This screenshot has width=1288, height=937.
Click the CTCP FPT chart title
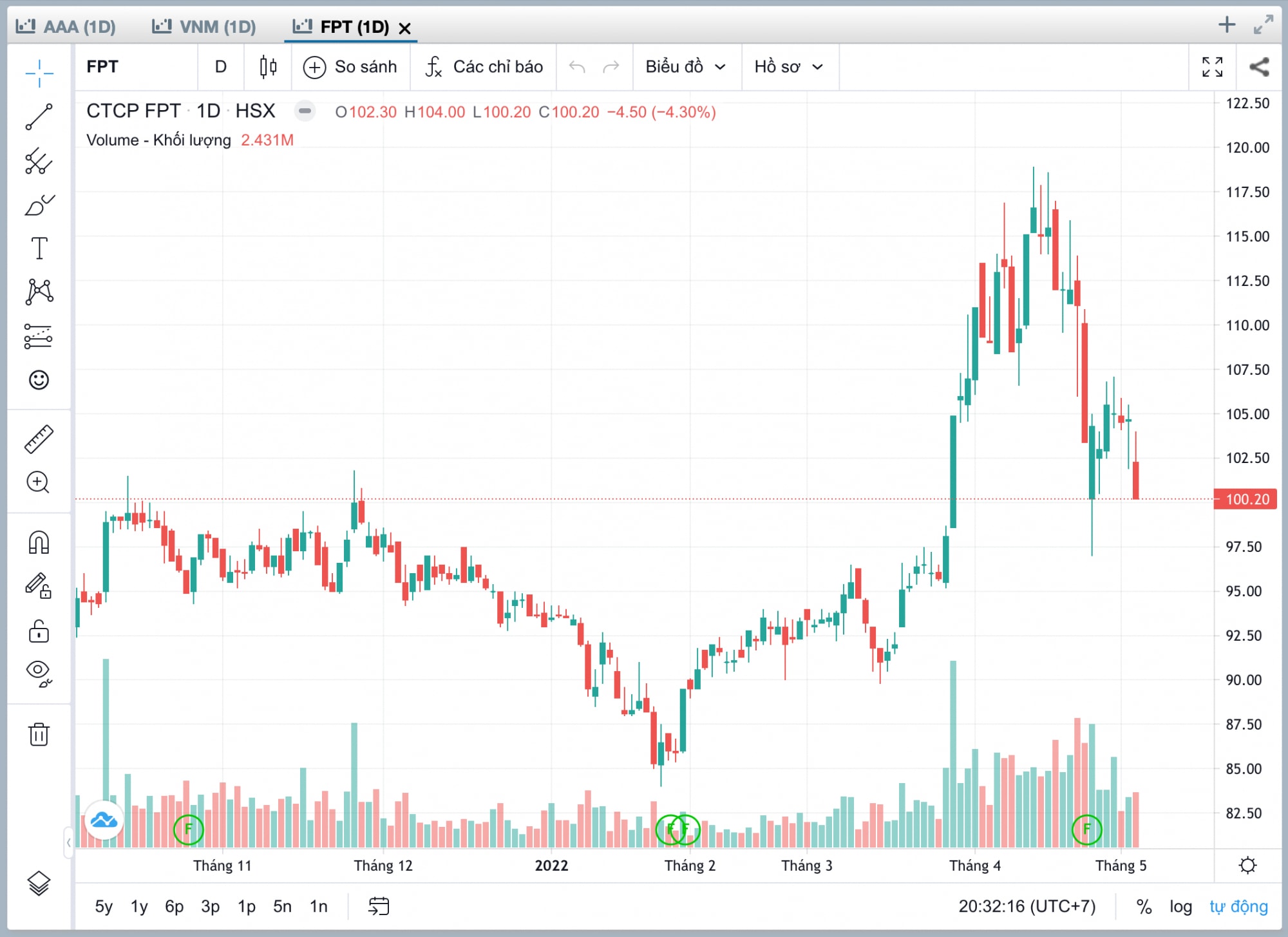coord(133,111)
